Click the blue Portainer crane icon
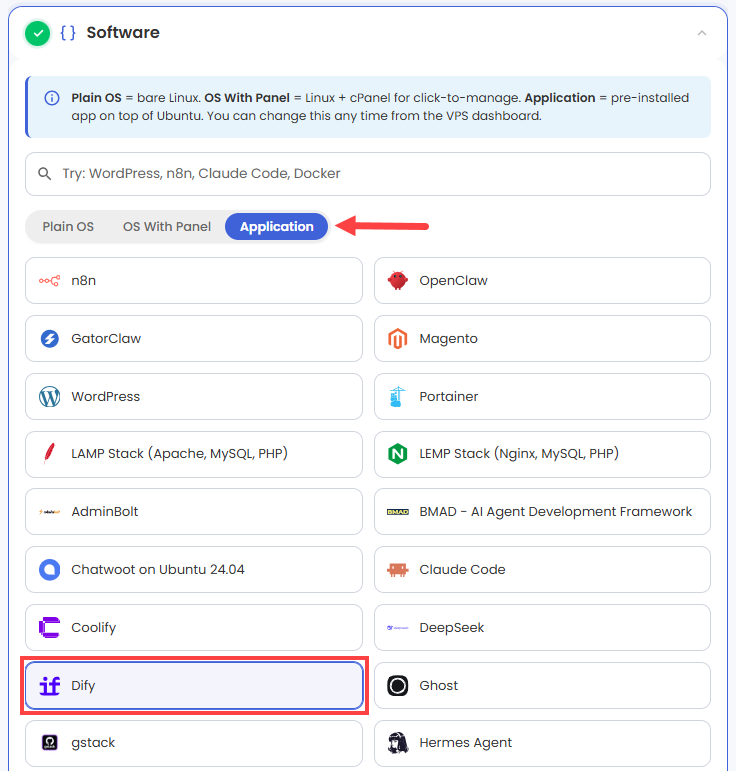Screen dimensions: 736x771 (x=397, y=396)
